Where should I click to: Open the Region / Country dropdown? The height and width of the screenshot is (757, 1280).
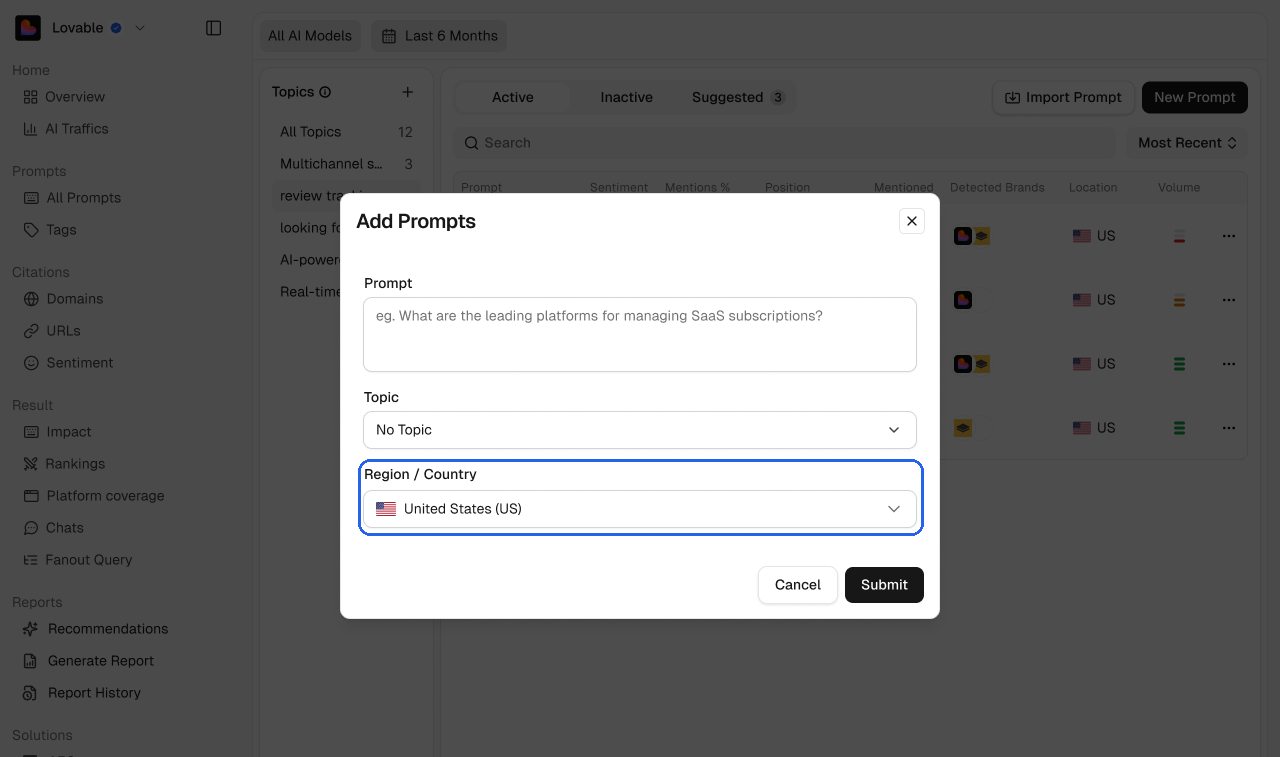[640, 509]
